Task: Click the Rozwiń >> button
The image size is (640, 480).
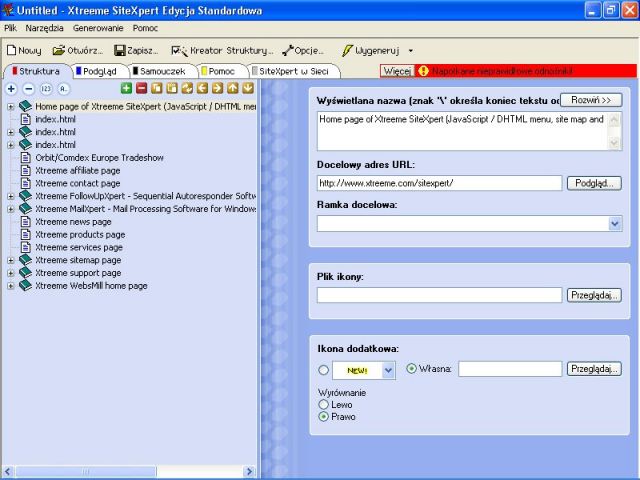Action: pyautogui.click(x=591, y=100)
